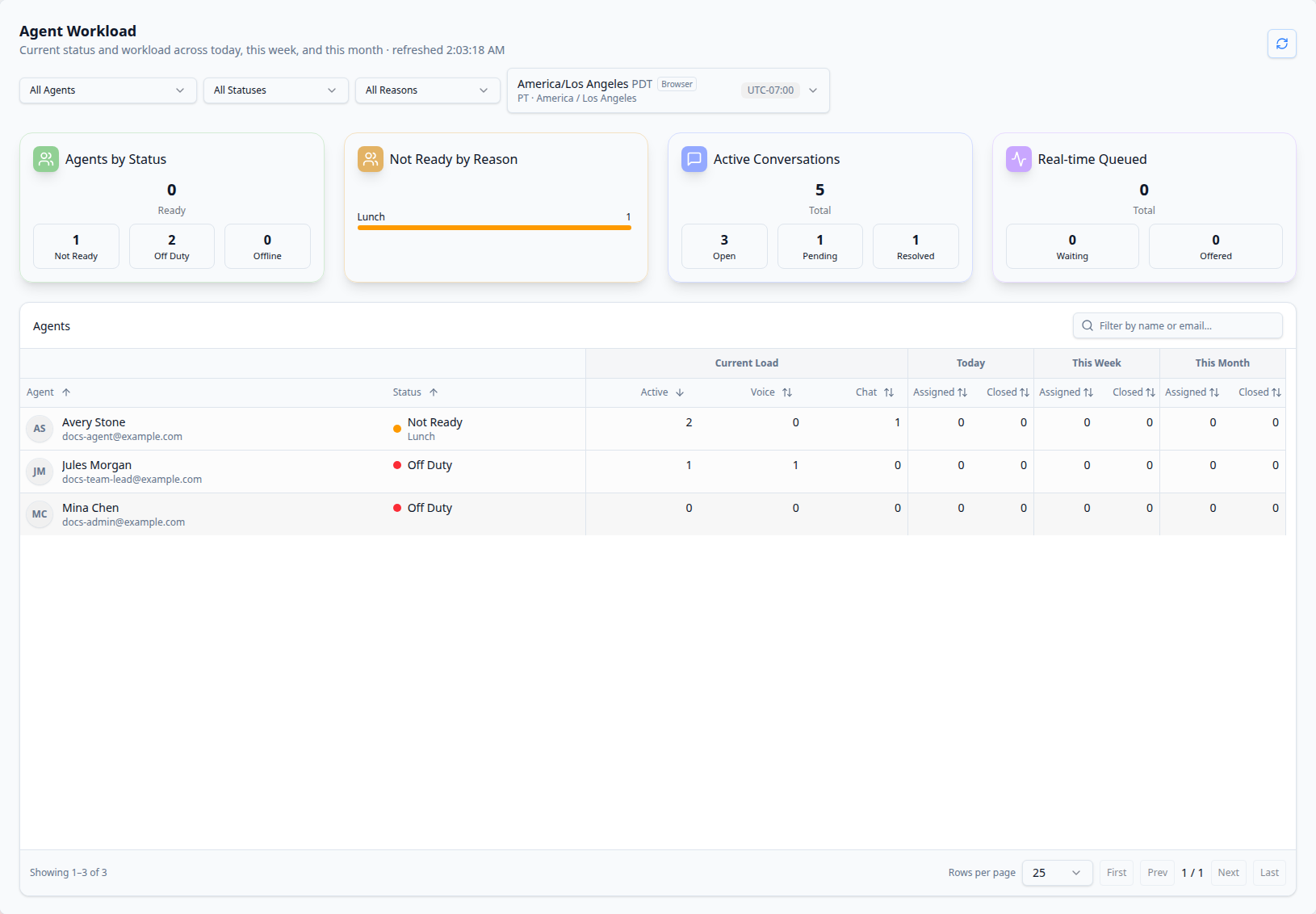
Task: Click Jules Morgan's JM avatar
Action: (x=40, y=472)
